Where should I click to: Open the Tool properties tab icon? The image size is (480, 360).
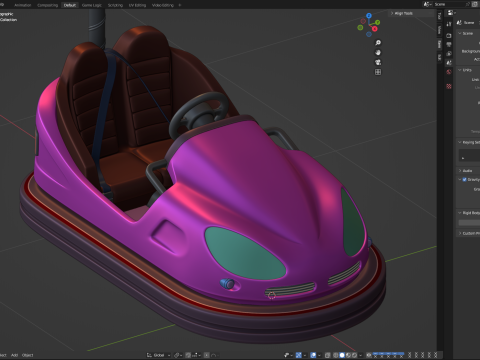(x=449, y=24)
